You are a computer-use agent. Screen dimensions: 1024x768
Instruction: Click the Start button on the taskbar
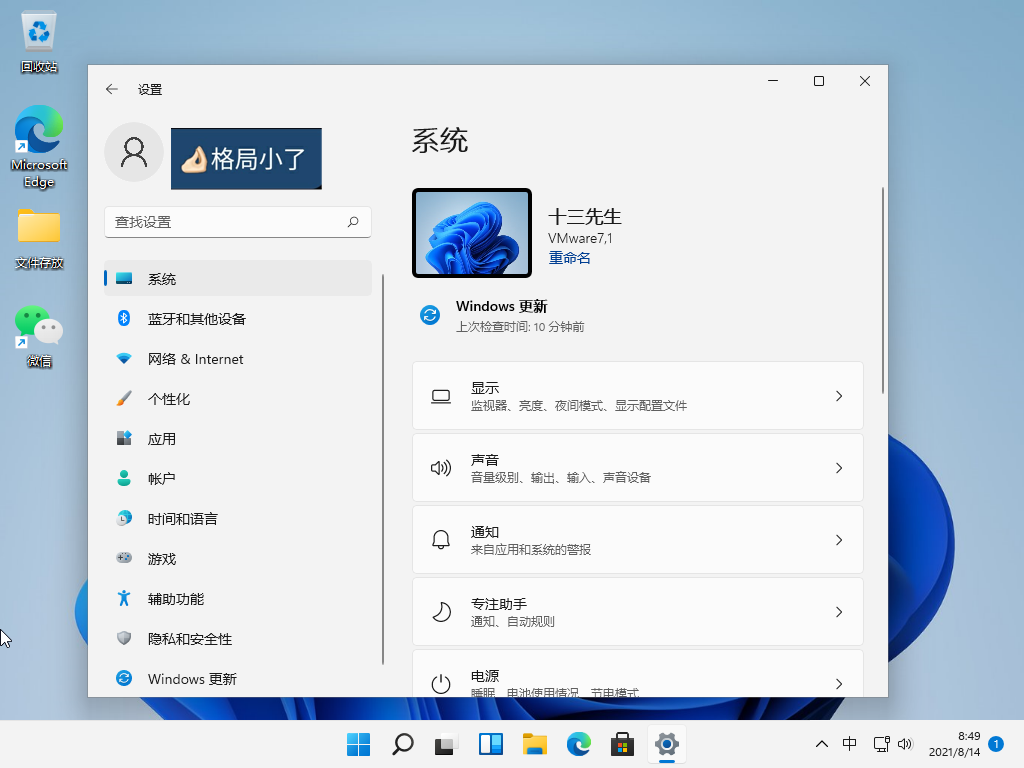coord(357,744)
